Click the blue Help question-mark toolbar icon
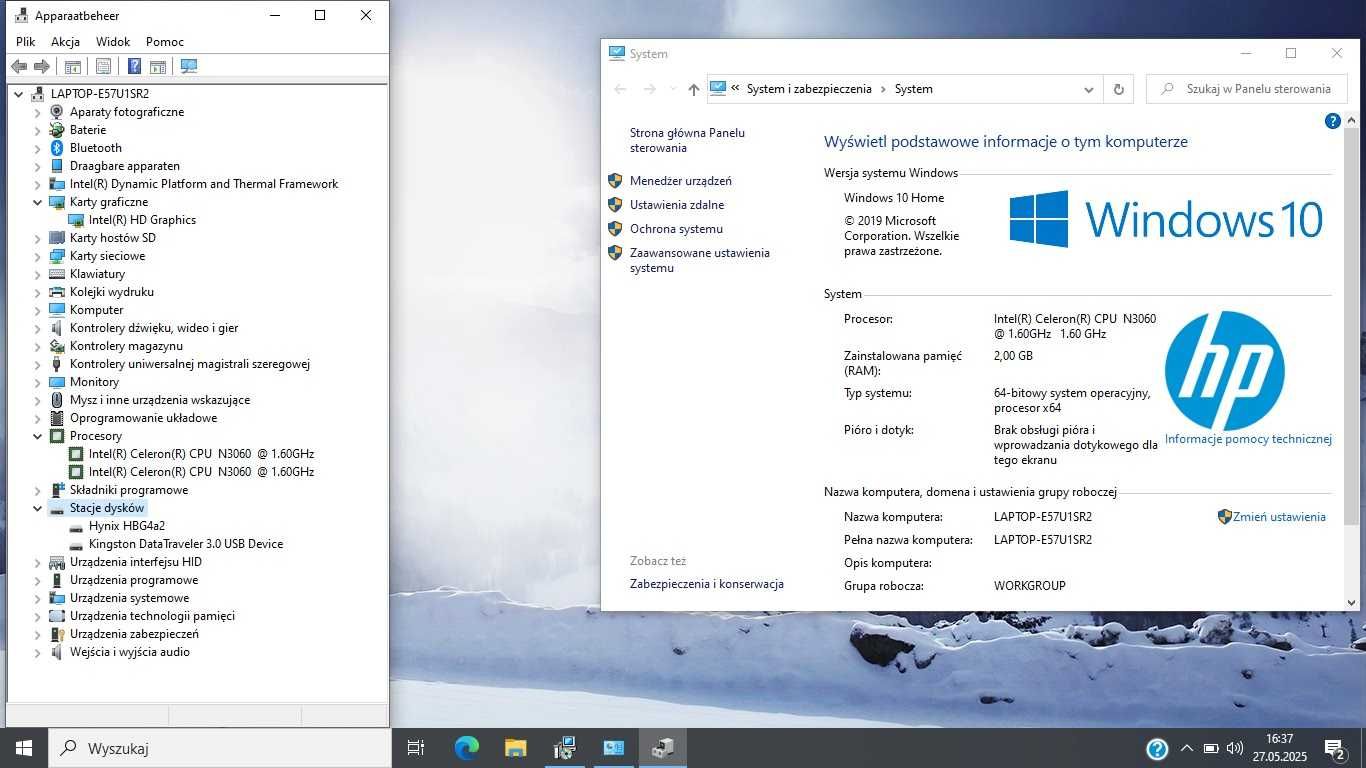The image size is (1366, 768). pos(134,66)
